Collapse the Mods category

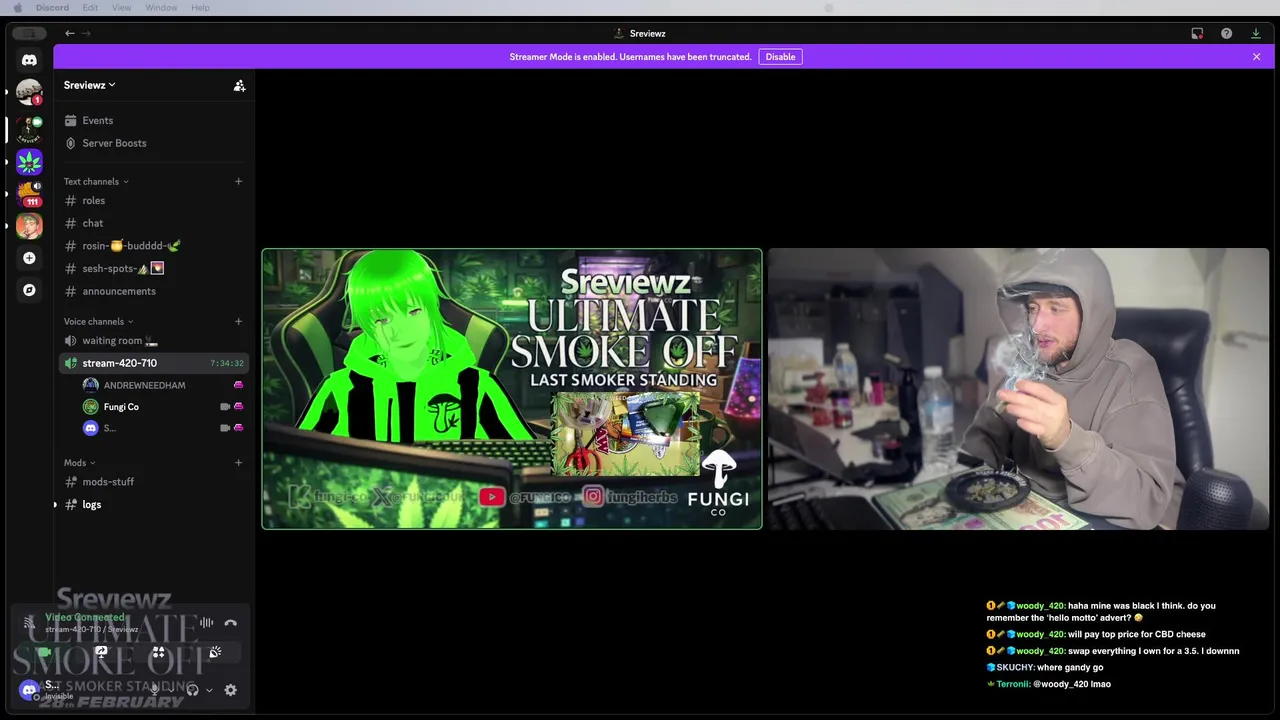pyautogui.click(x=79, y=462)
